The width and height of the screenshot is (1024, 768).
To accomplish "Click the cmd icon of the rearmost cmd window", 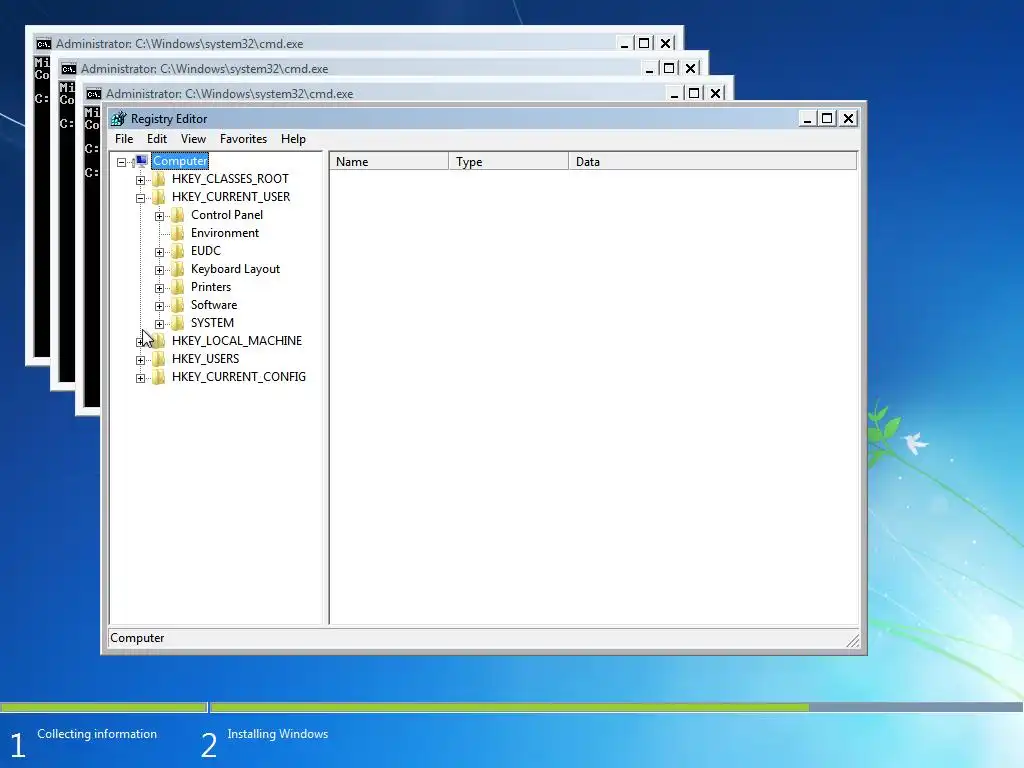I will (x=44, y=44).
